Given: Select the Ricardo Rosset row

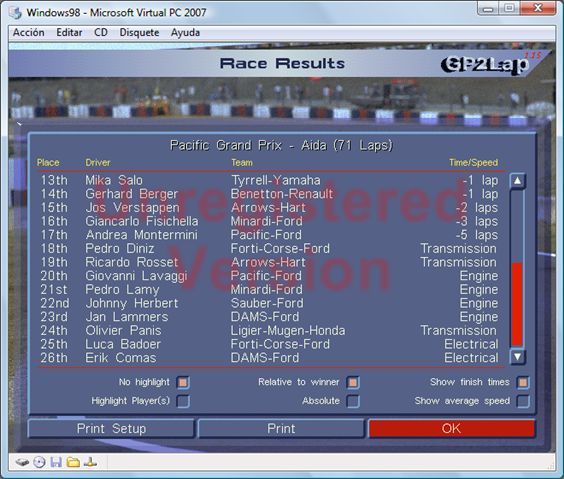Looking at the screenshot, I should point(269,262).
